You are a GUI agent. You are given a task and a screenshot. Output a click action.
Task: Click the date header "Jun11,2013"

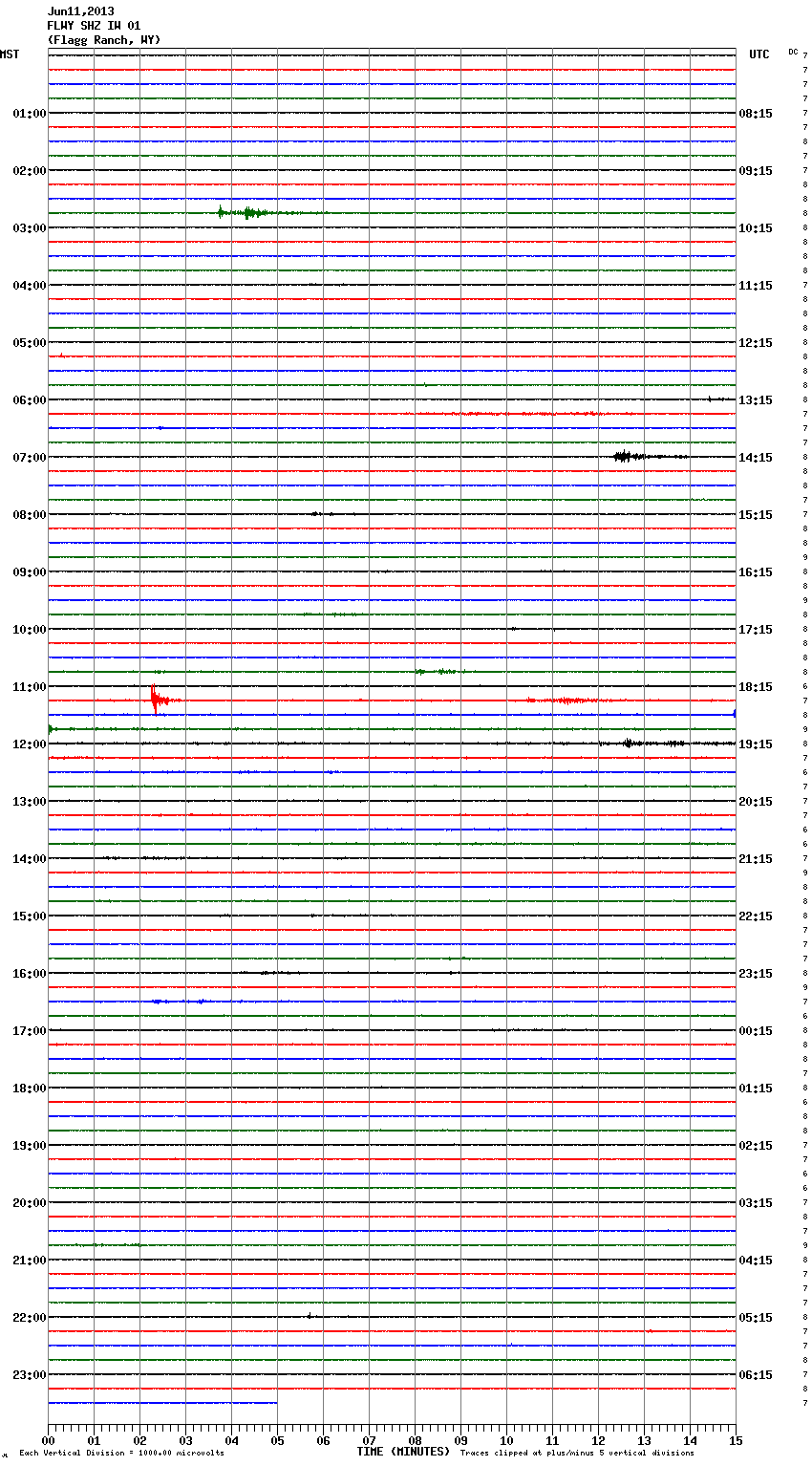click(x=80, y=11)
